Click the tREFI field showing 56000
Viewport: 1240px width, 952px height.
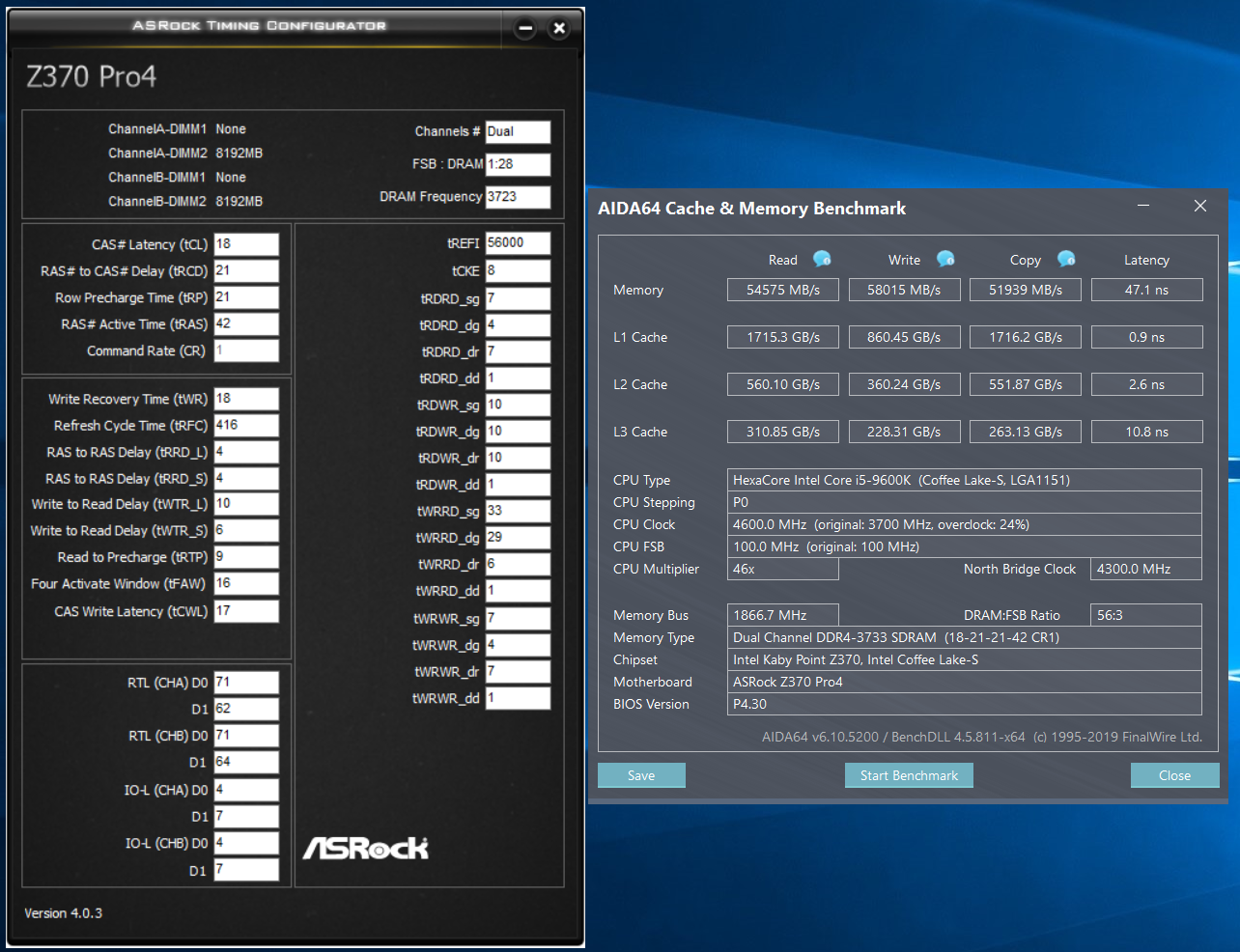[518, 243]
